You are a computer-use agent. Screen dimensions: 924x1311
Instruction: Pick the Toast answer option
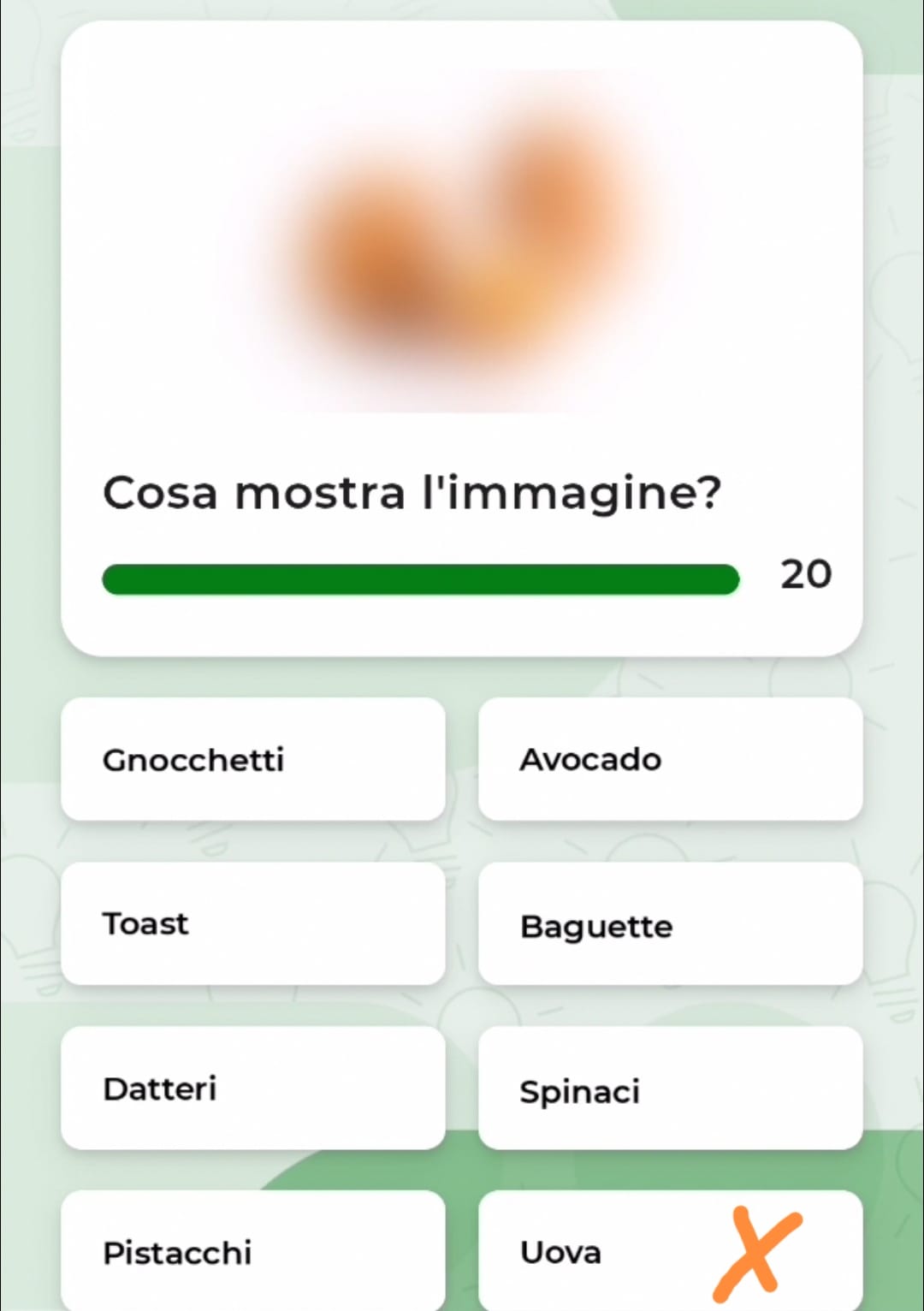tap(252, 923)
